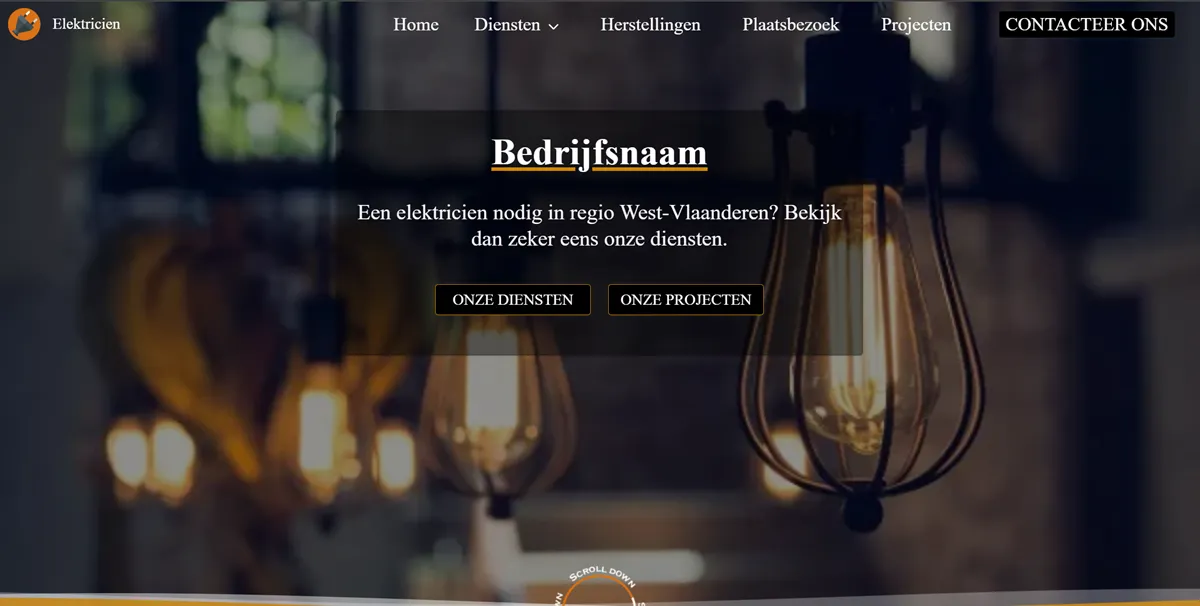Click the West-Vlaanderen tagline paragraph
This screenshot has height=606, width=1200.
pyautogui.click(x=600, y=226)
